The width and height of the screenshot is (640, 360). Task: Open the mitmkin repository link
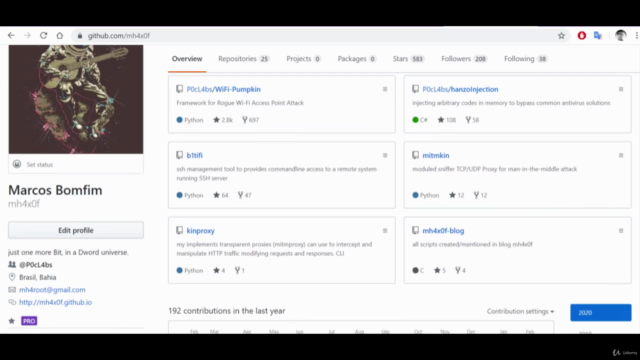click(436, 156)
